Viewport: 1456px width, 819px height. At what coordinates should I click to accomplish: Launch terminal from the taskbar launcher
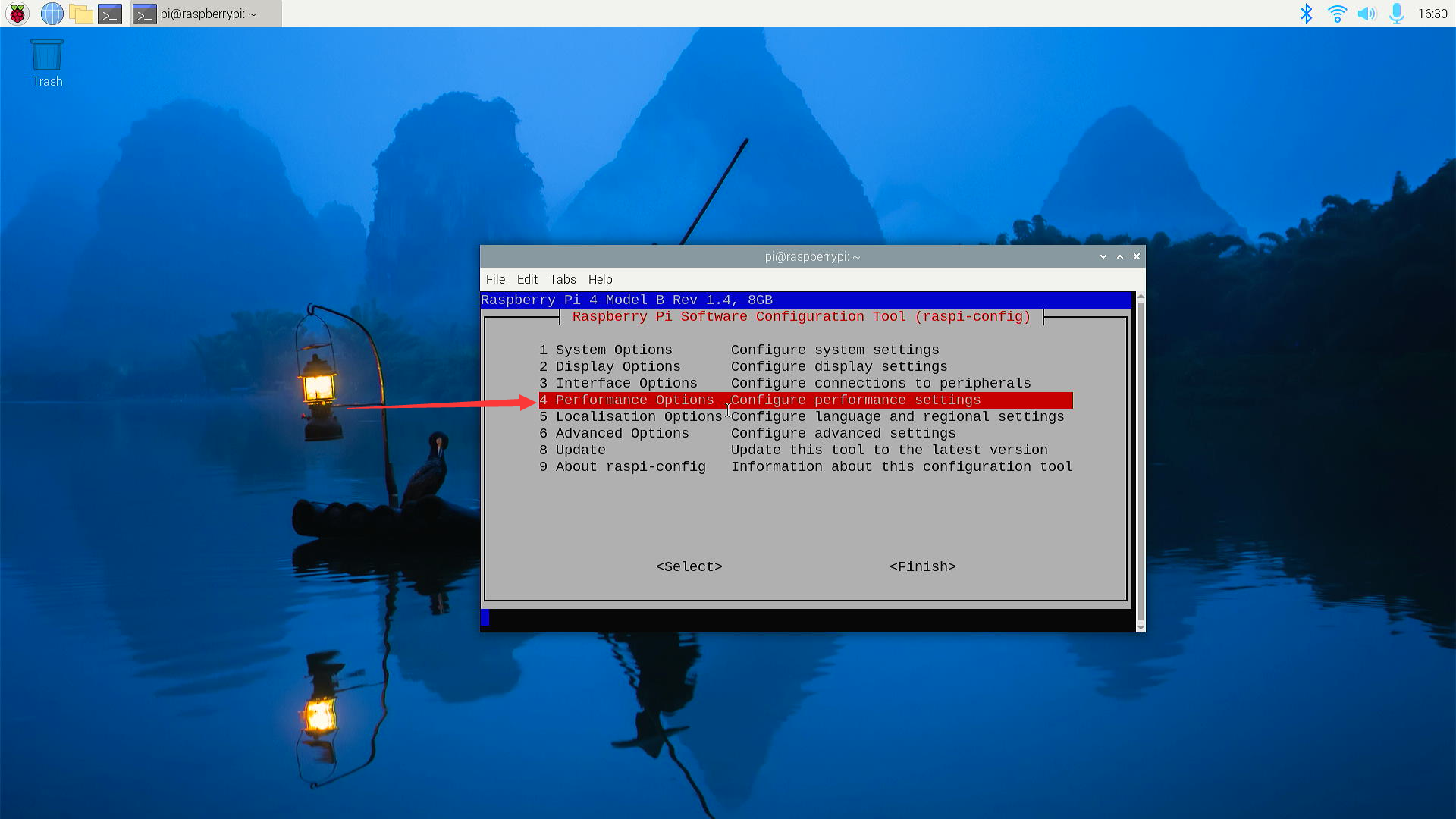pyautogui.click(x=110, y=14)
